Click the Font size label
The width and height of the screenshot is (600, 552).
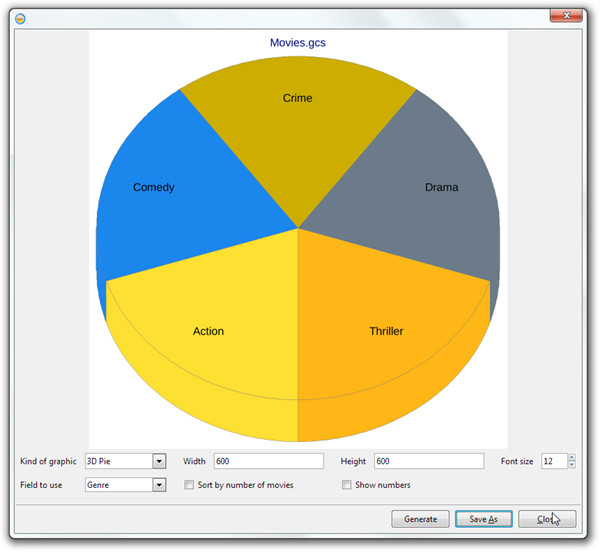point(517,461)
